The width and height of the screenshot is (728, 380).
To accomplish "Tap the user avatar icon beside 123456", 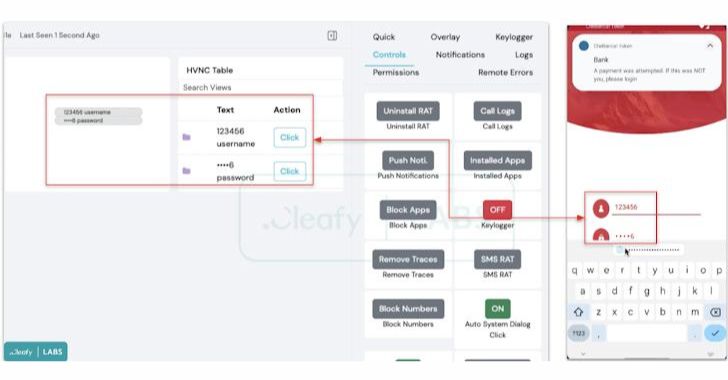I will click(601, 209).
